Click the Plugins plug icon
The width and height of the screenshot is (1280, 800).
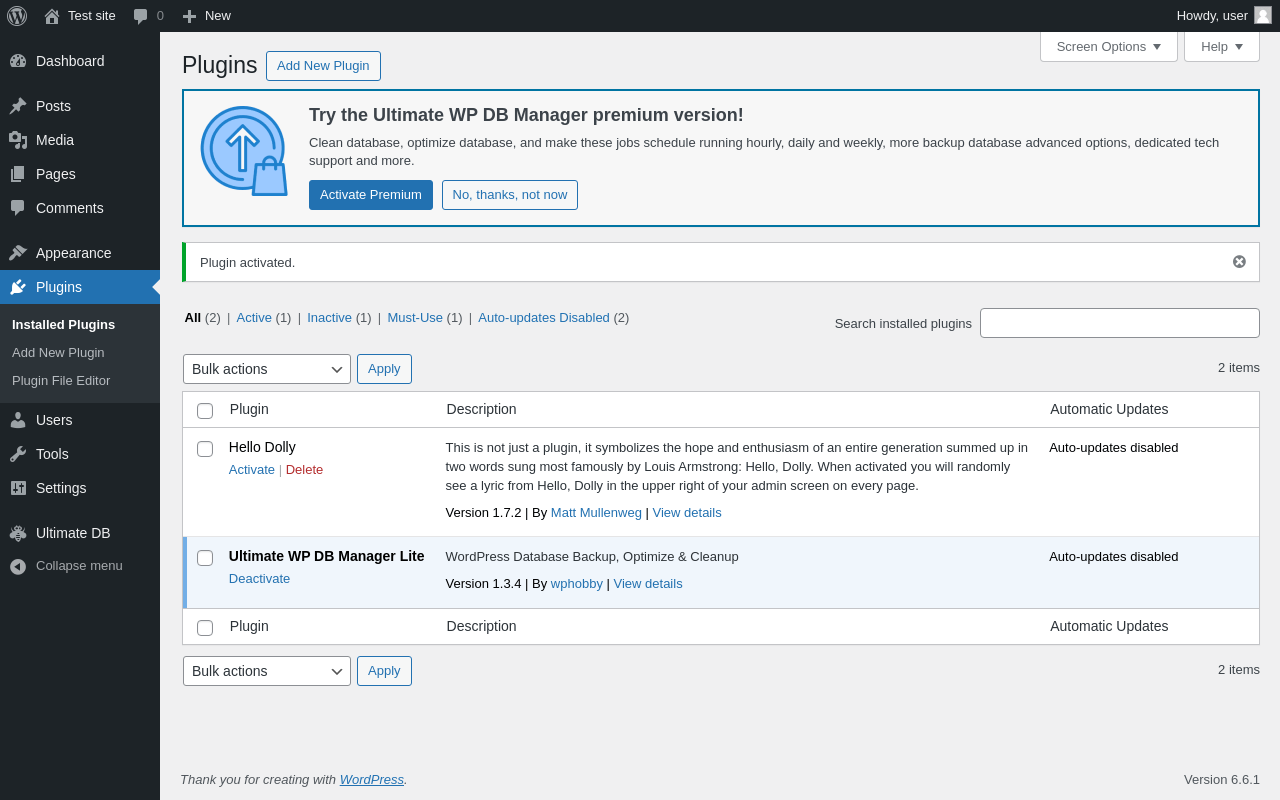point(18,287)
